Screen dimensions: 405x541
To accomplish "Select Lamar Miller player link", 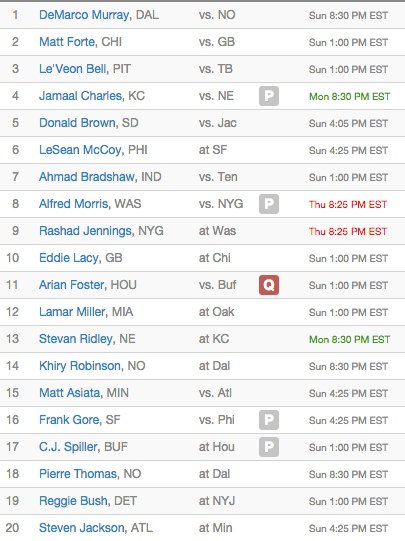I will click(72, 312).
